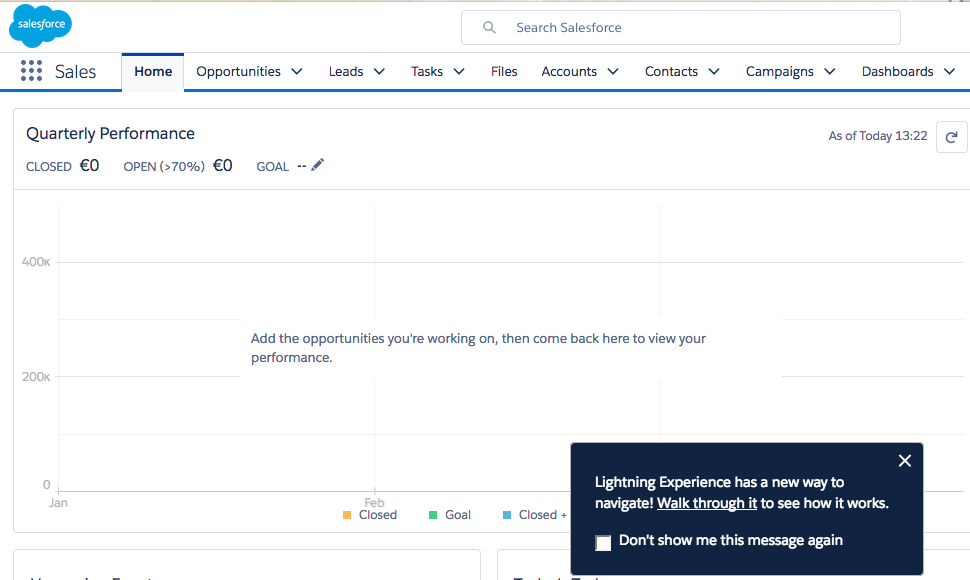This screenshot has height=580, width=970.
Task: Open the App Launcher grid icon
Action: pos(31,71)
